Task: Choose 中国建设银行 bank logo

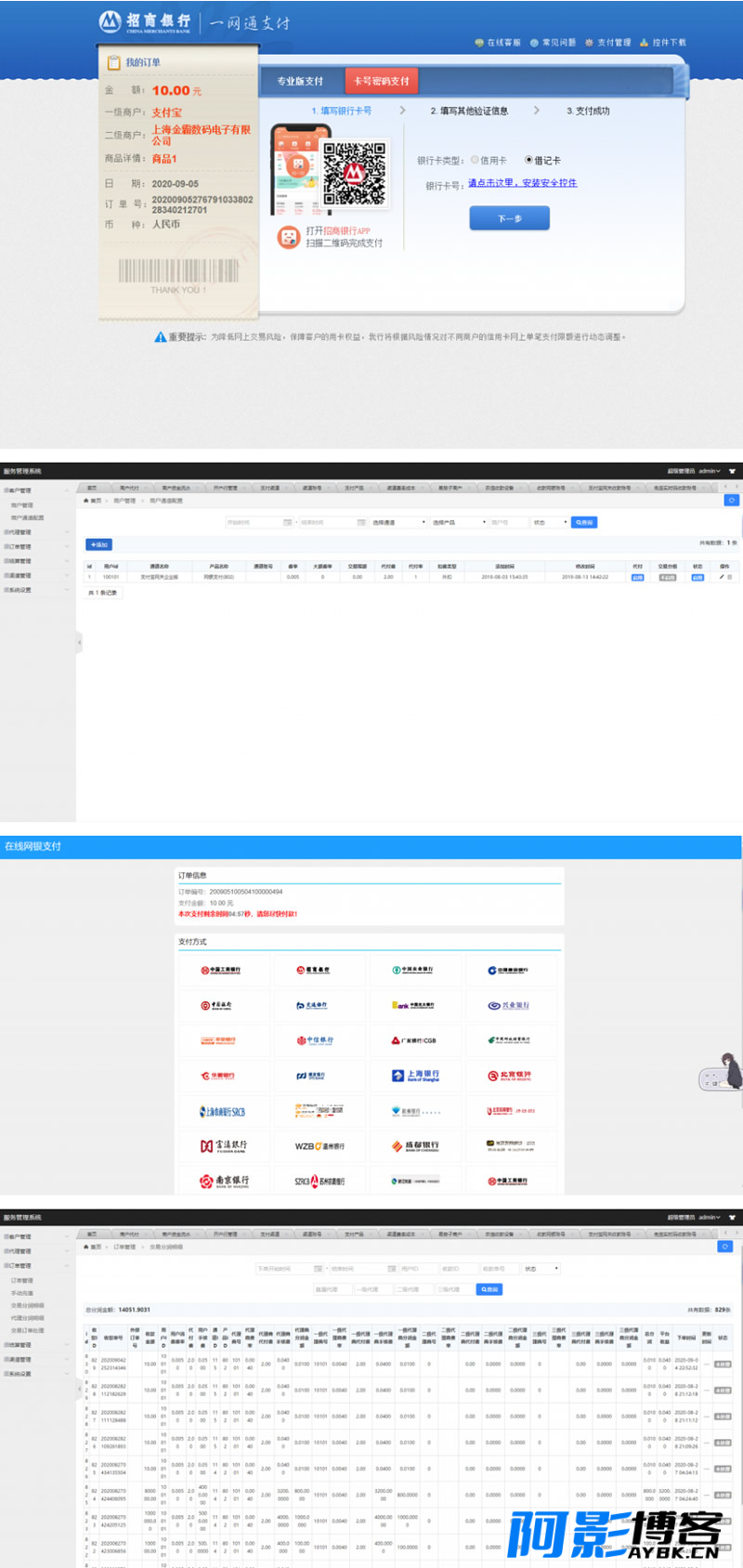Action: tap(509, 970)
